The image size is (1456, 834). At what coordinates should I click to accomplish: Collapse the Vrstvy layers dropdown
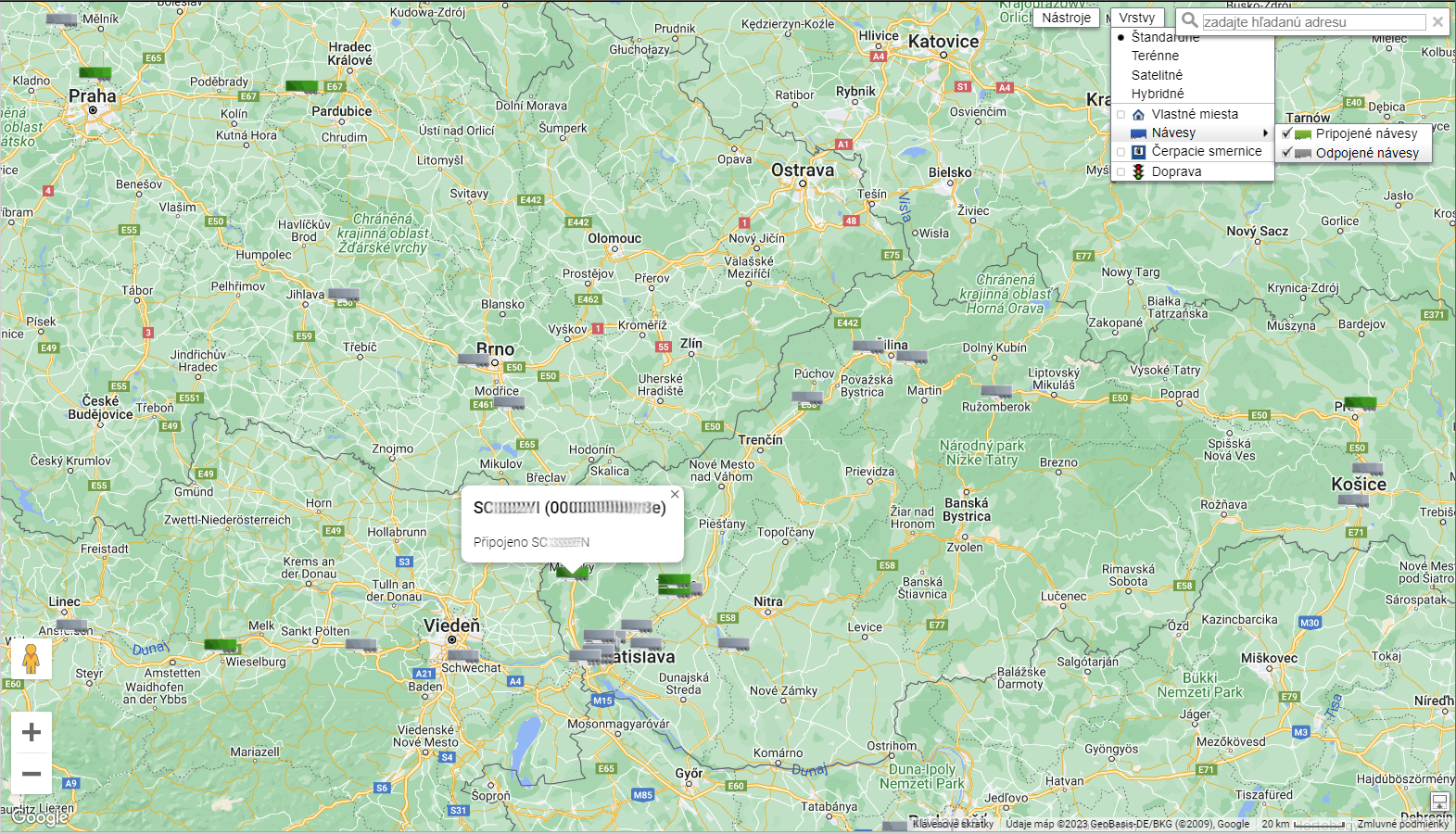[x=1136, y=18]
